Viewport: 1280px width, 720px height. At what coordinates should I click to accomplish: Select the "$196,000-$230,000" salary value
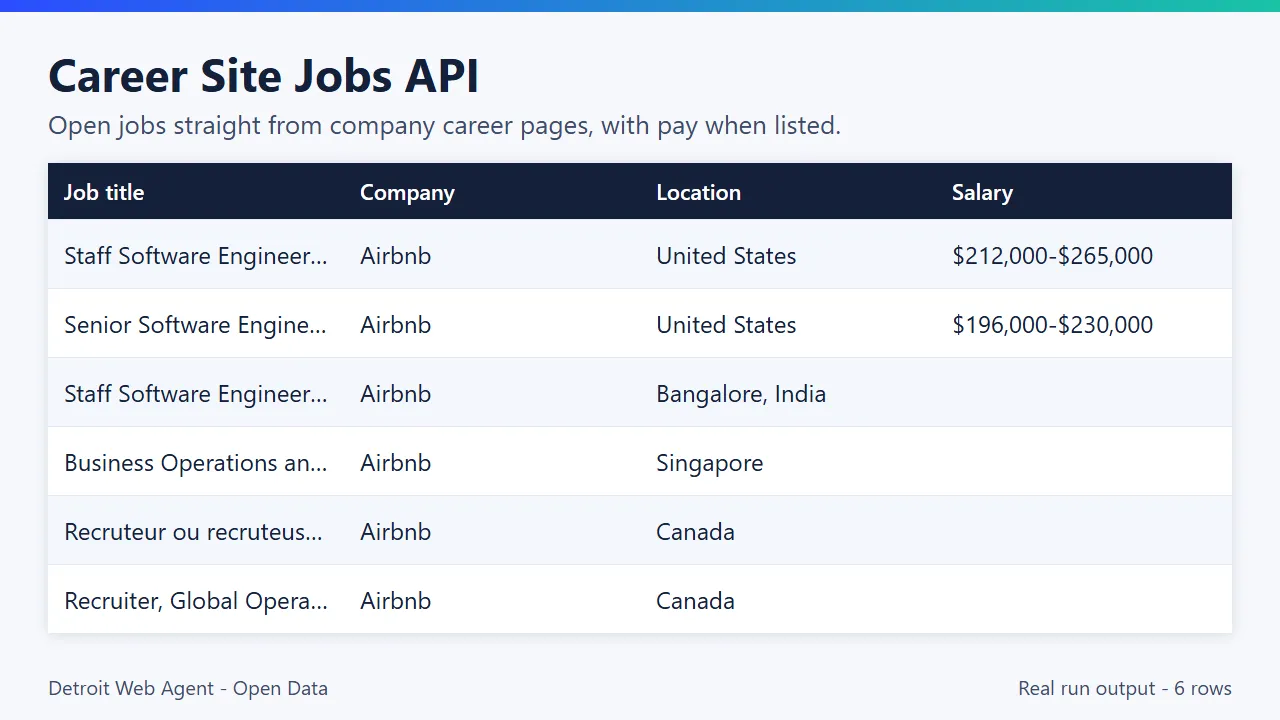(1052, 325)
